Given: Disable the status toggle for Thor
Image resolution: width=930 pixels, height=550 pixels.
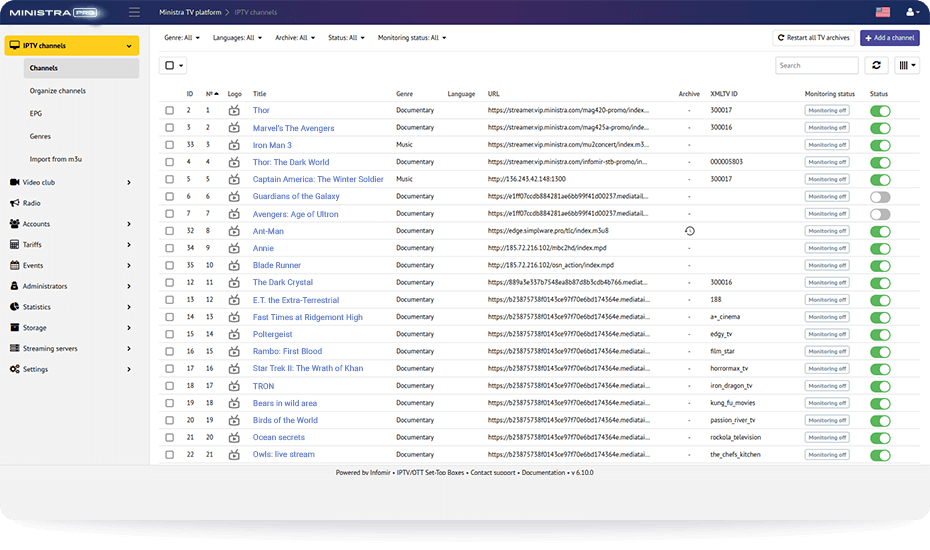Looking at the screenshot, I should click(x=880, y=111).
